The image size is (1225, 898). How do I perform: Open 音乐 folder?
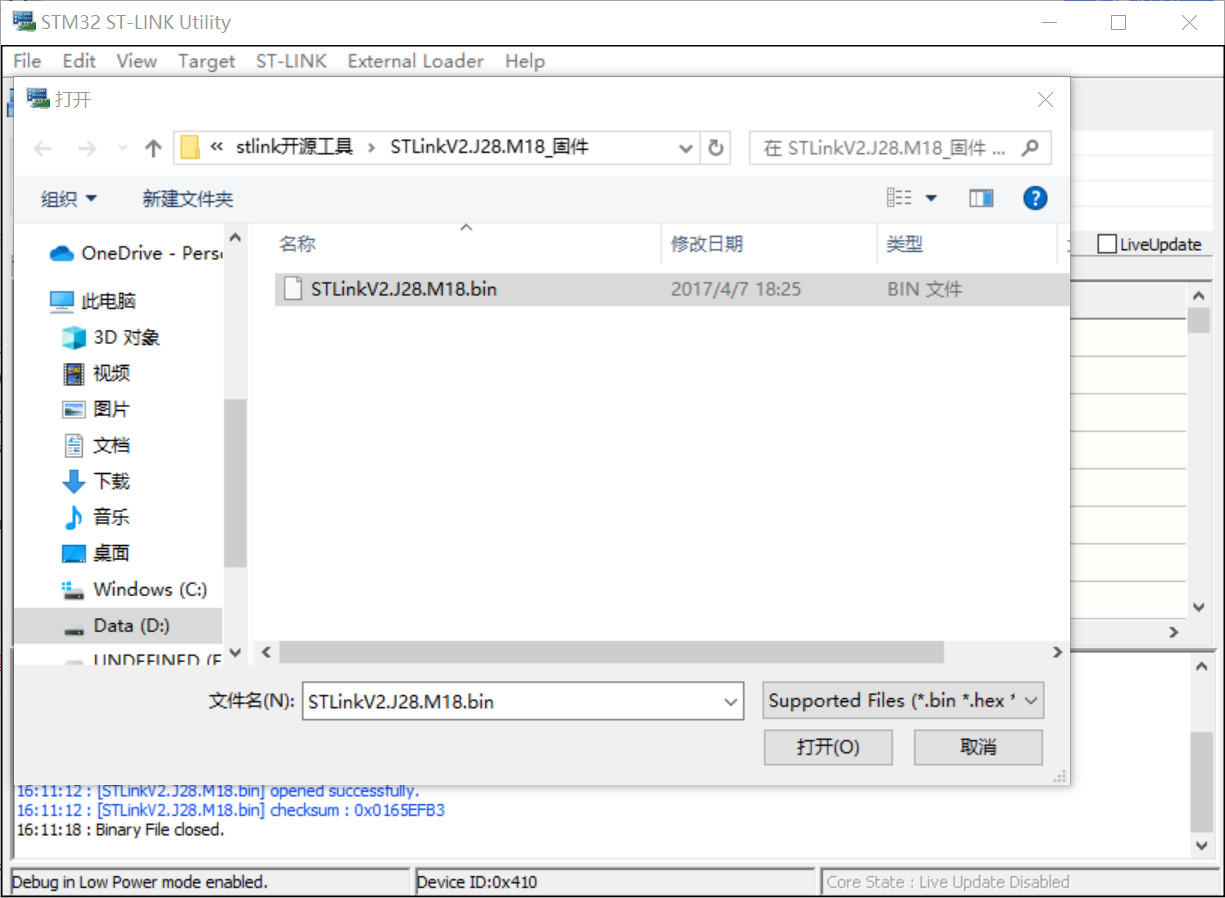pos(95,517)
